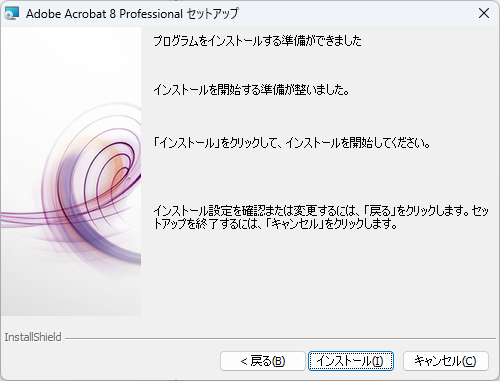Click the インストール(I) button
Screen dimensions: 500x381
point(351,361)
